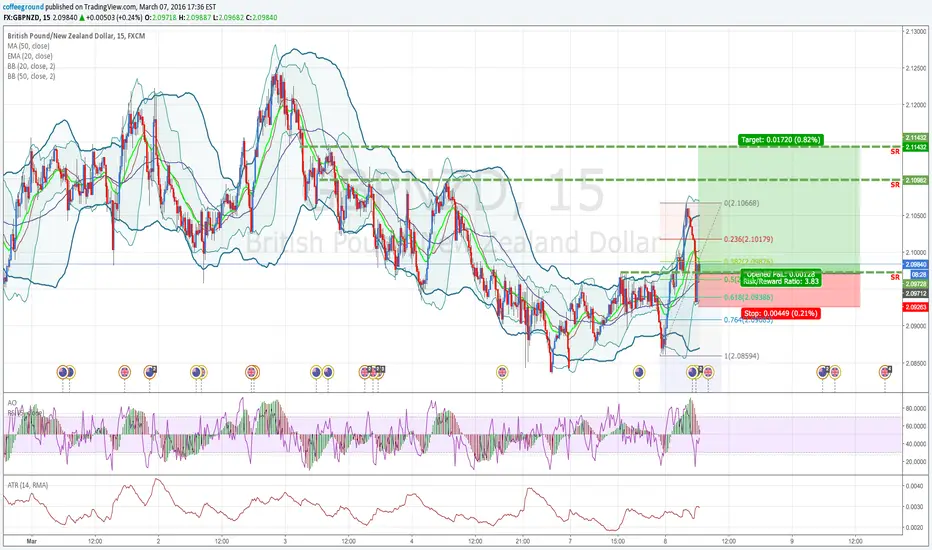This screenshot has height=550, width=932.
Task: Select Fibonacci 0.236(2.10179) level label
Action: [x=748, y=239]
